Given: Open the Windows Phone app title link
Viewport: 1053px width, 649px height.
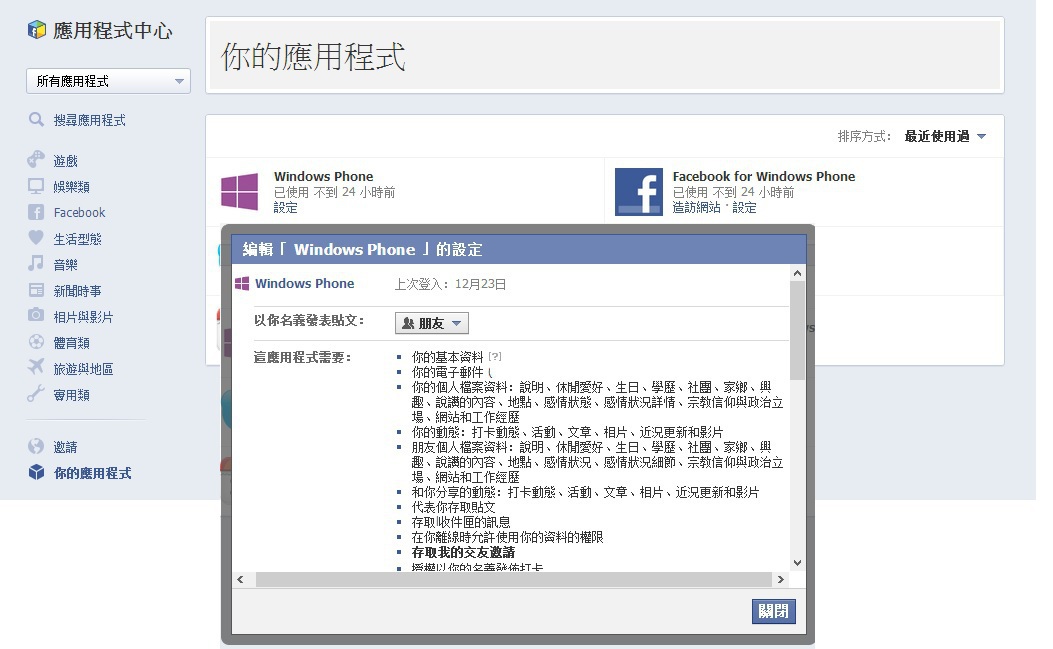Looking at the screenshot, I should pos(324,176).
